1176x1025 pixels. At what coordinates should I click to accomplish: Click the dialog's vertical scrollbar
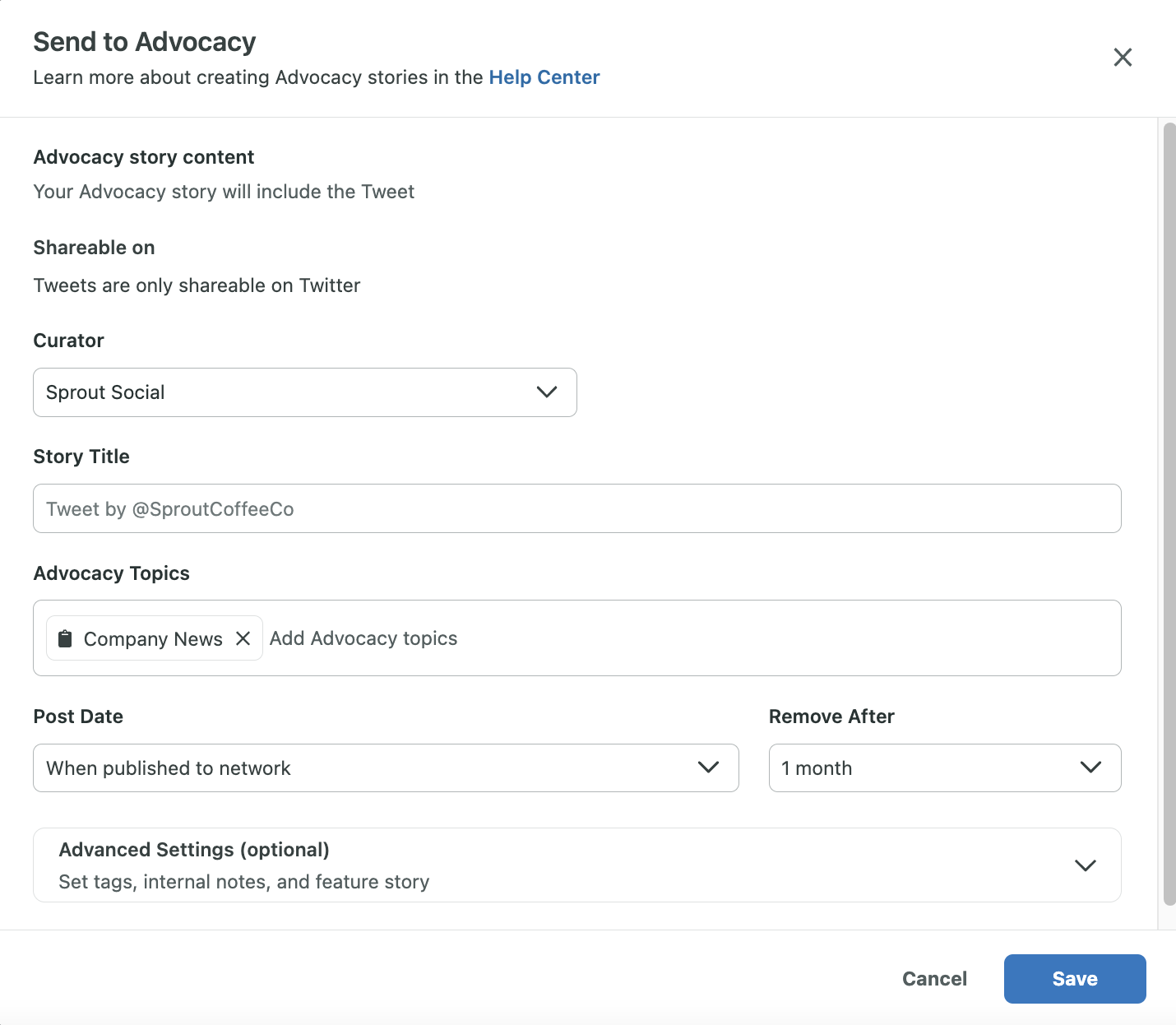click(x=1169, y=514)
